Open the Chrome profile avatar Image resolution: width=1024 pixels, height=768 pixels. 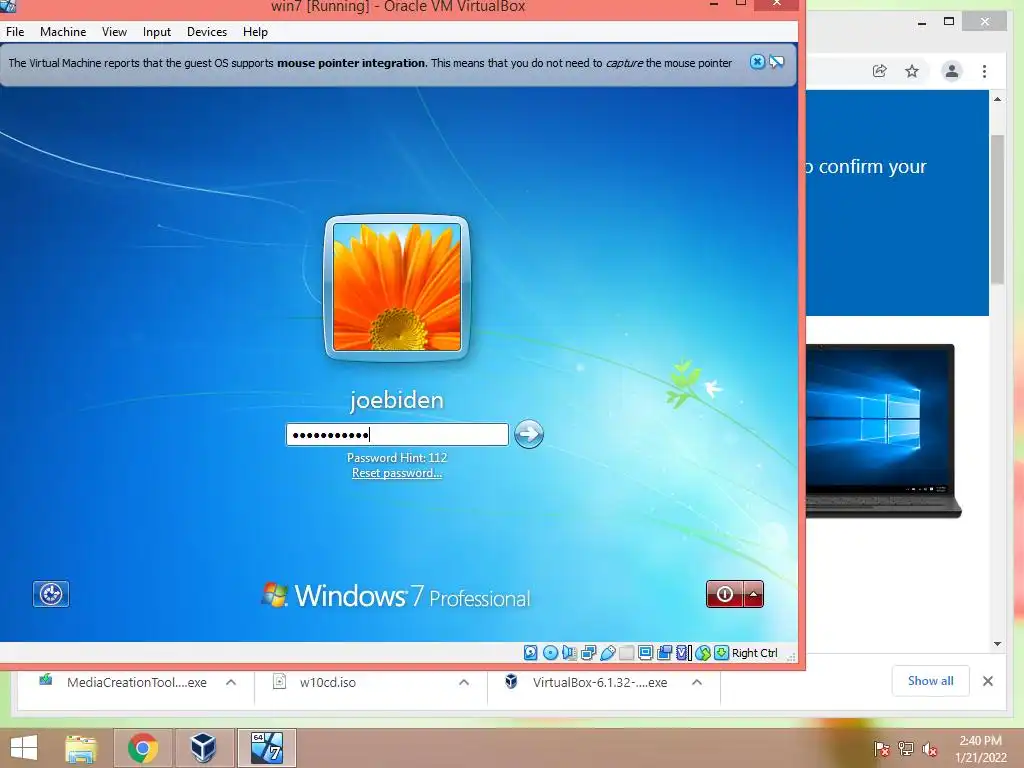click(952, 71)
